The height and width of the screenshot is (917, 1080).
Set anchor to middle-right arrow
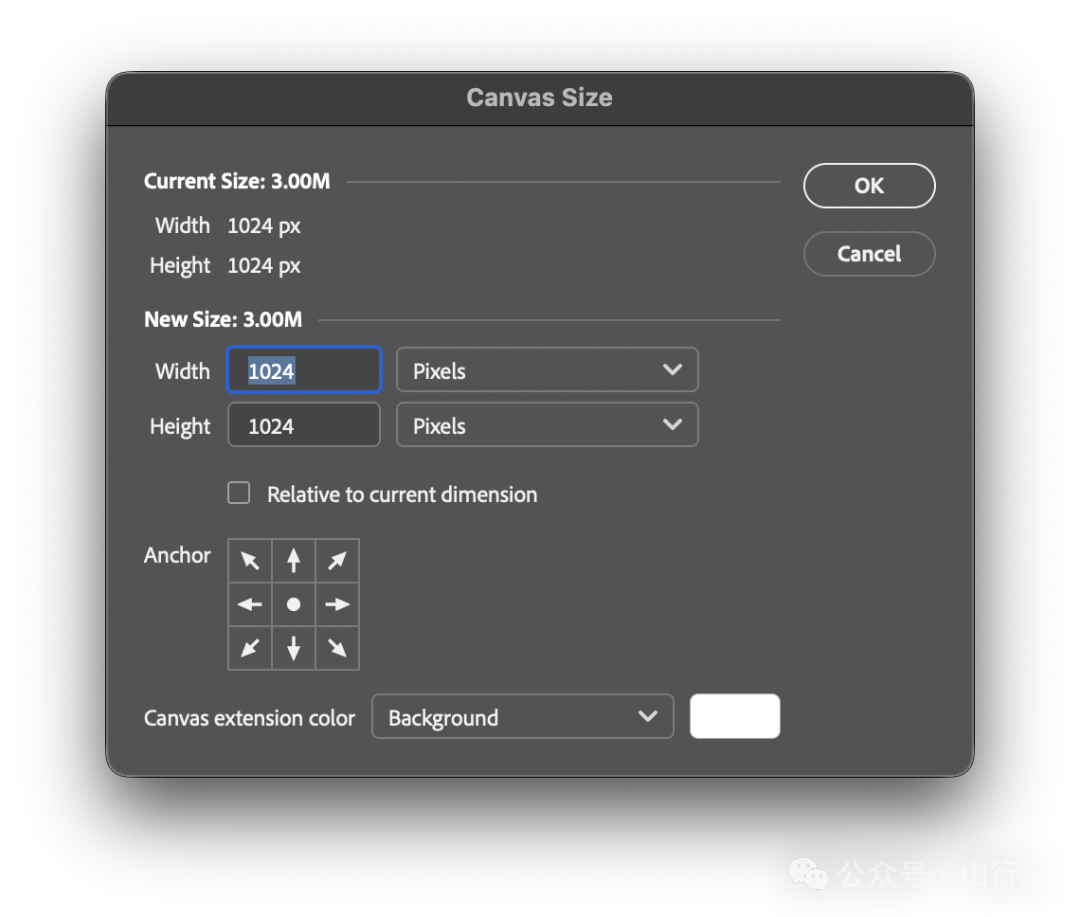(338, 604)
